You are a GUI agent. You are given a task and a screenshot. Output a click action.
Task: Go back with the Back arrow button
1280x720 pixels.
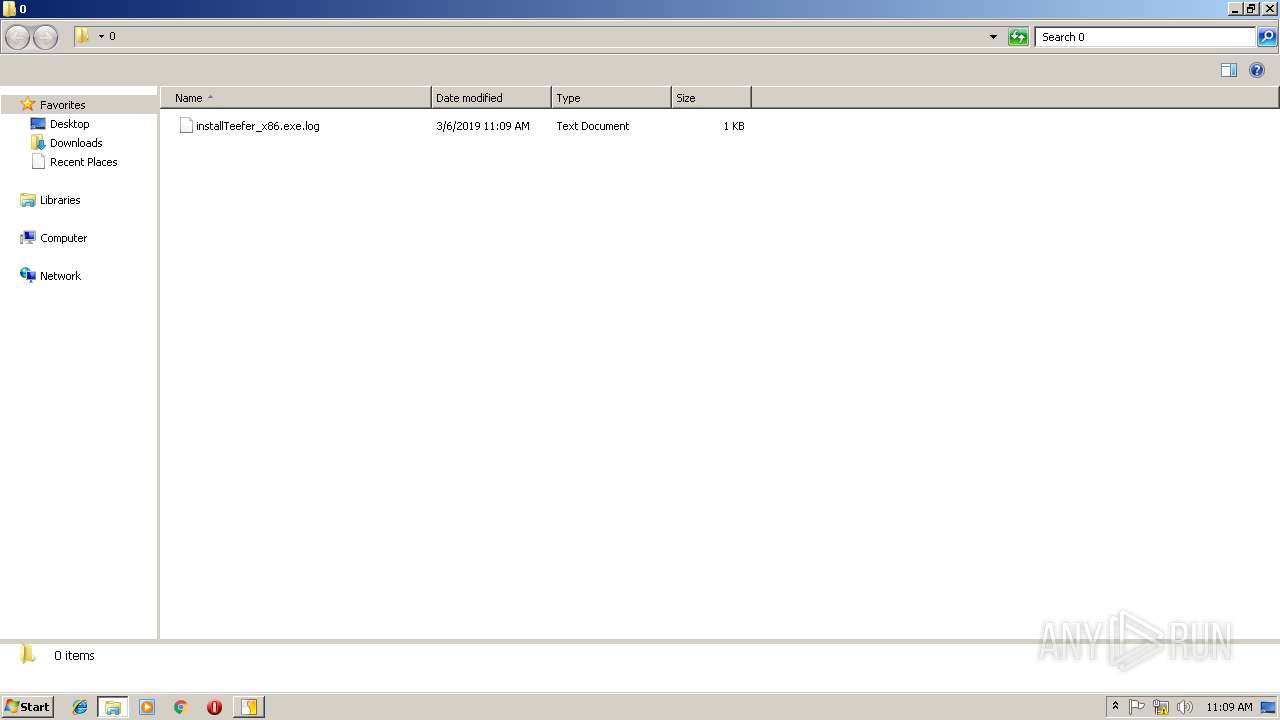(17, 37)
